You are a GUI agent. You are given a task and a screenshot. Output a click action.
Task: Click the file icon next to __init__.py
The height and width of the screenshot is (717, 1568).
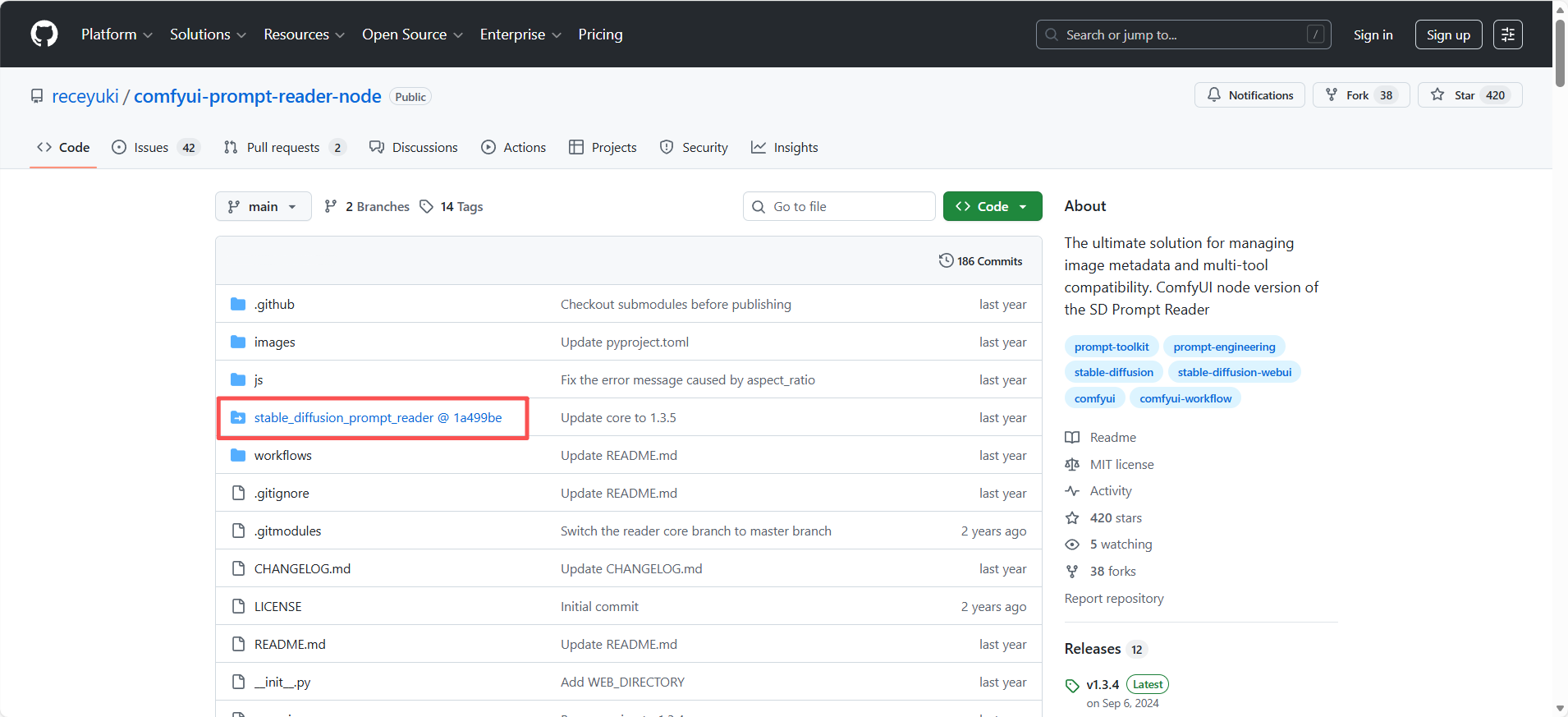238,682
